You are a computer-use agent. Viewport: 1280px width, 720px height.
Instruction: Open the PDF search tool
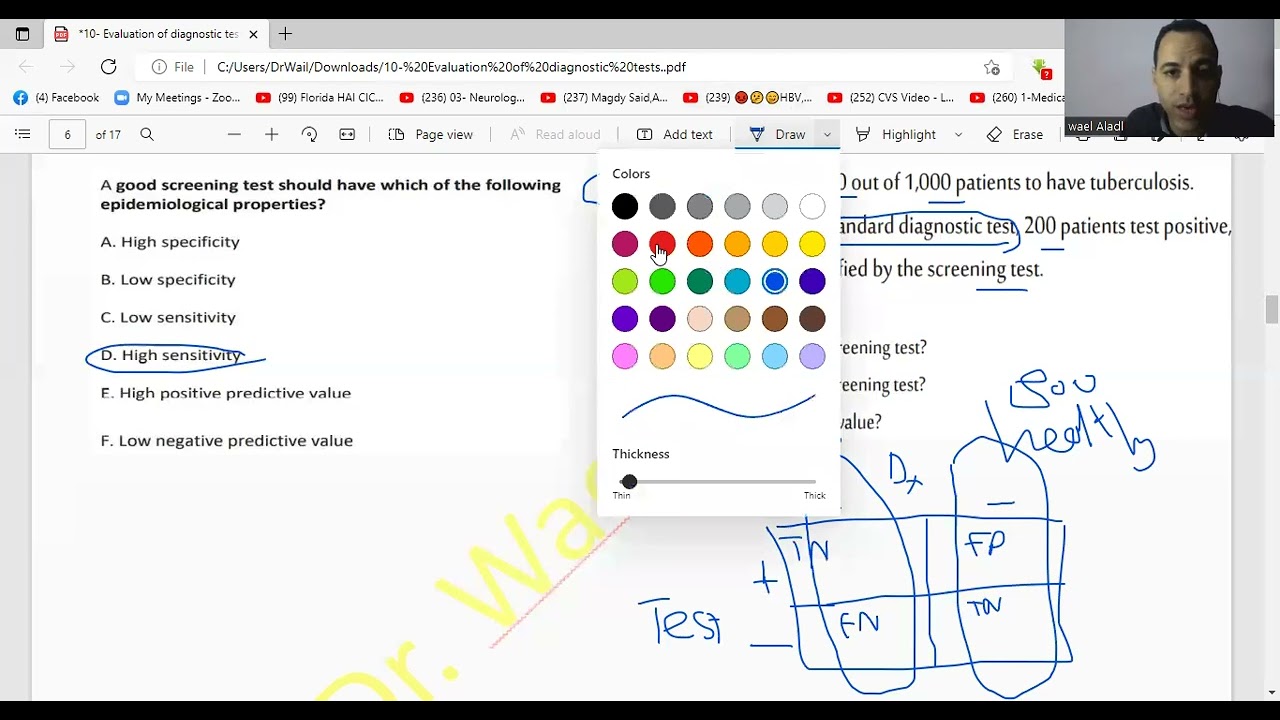[x=147, y=134]
